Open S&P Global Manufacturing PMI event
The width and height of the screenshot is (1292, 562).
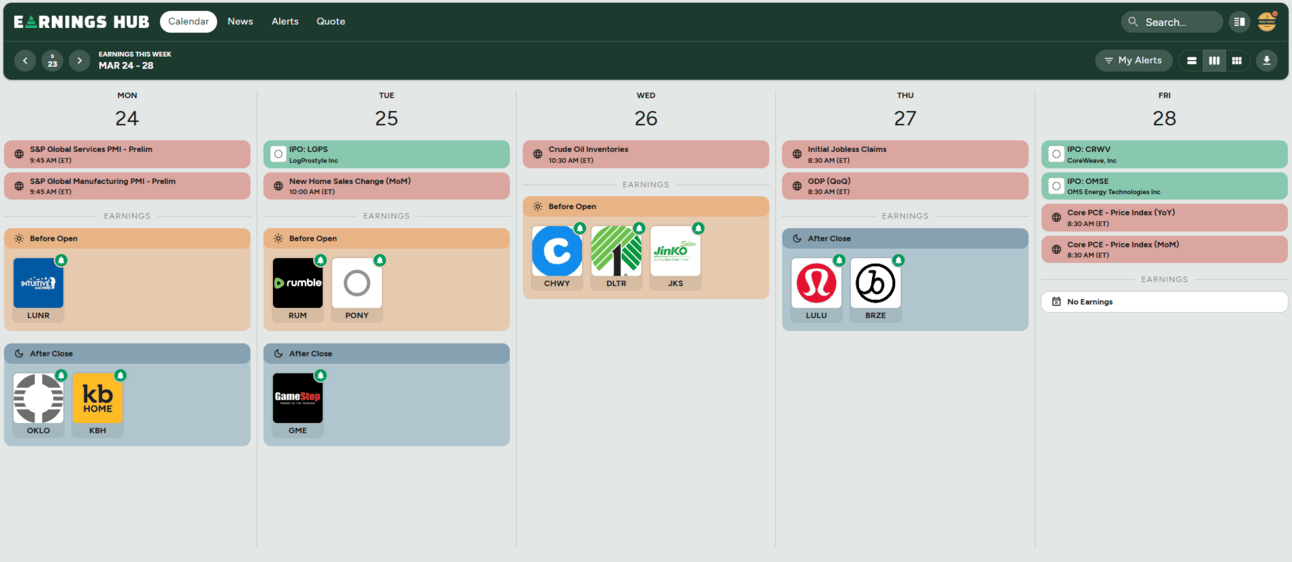point(127,186)
